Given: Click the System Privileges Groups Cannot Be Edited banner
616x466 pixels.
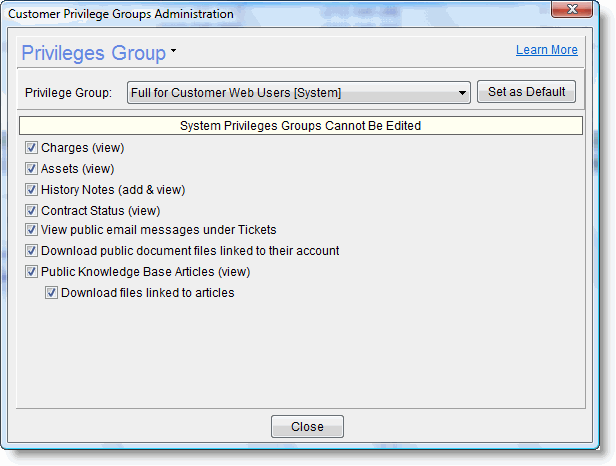Looking at the screenshot, I should [x=300, y=126].
